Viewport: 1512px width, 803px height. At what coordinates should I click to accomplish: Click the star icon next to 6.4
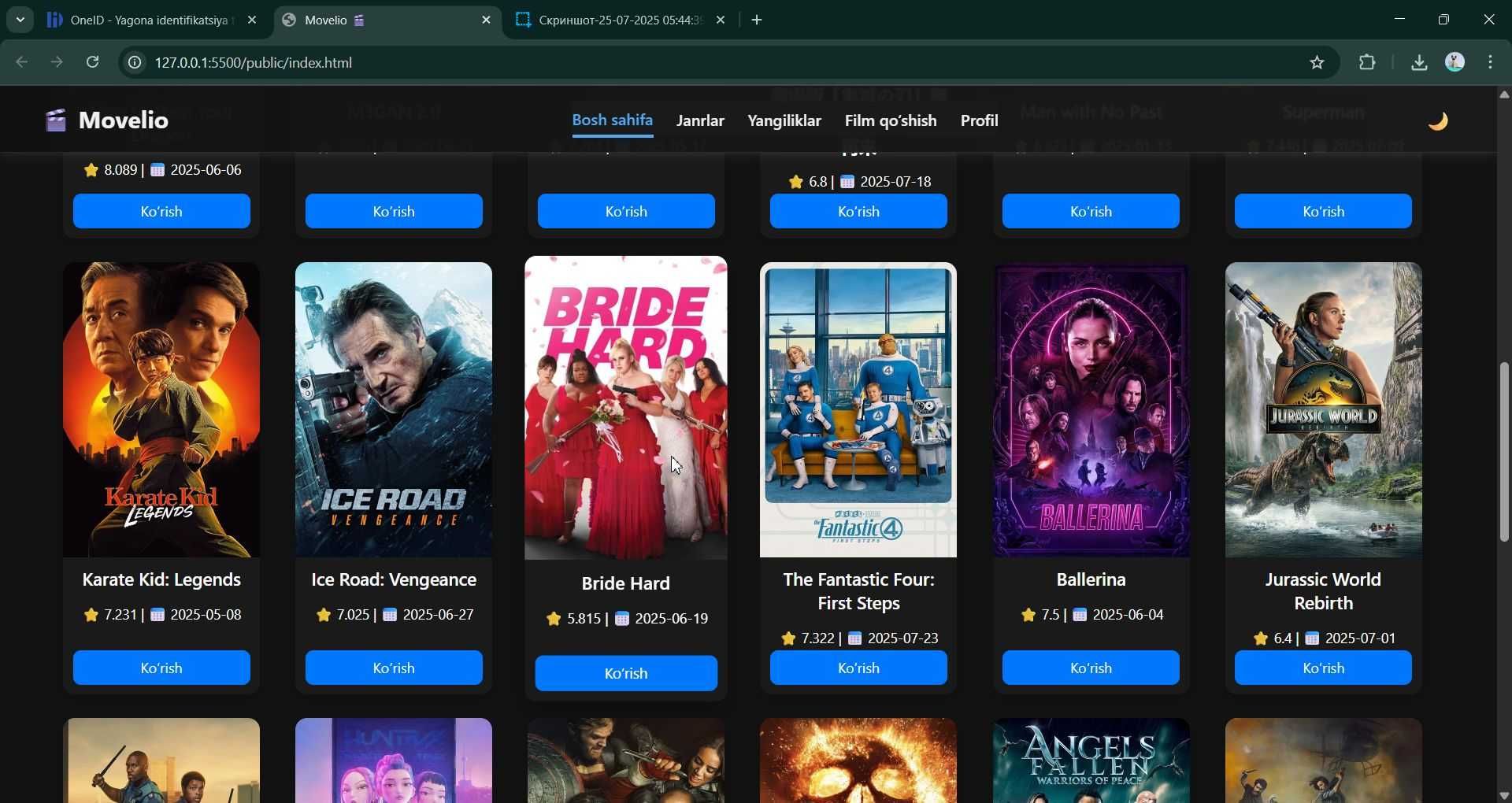pyautogui.click(x=1260, y=638)
